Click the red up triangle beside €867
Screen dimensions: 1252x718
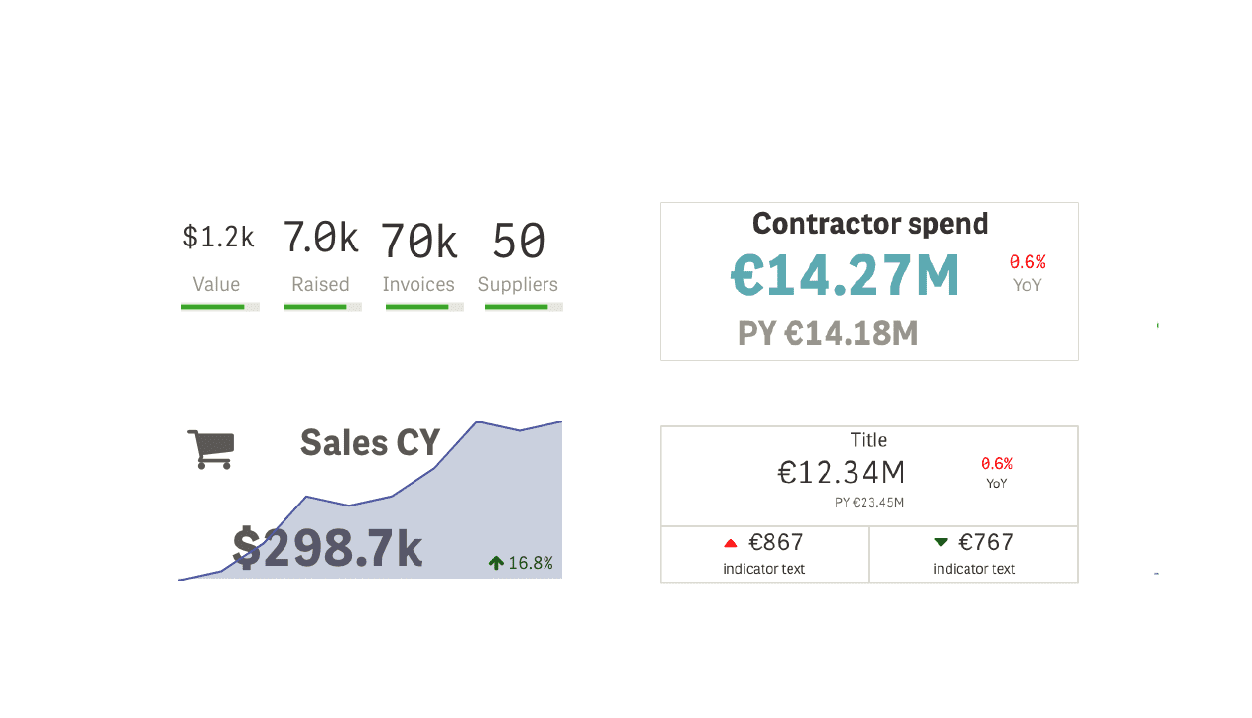click(731, 543)
